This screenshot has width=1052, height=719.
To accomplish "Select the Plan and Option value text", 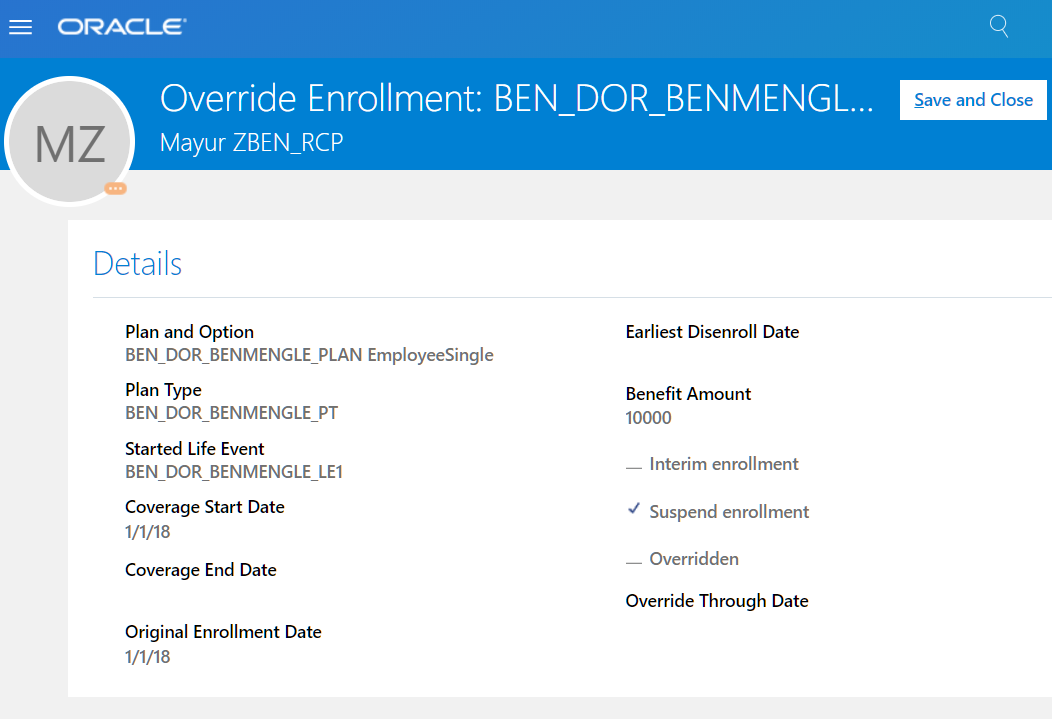I will pyautogui.click(x=309, y=355).
